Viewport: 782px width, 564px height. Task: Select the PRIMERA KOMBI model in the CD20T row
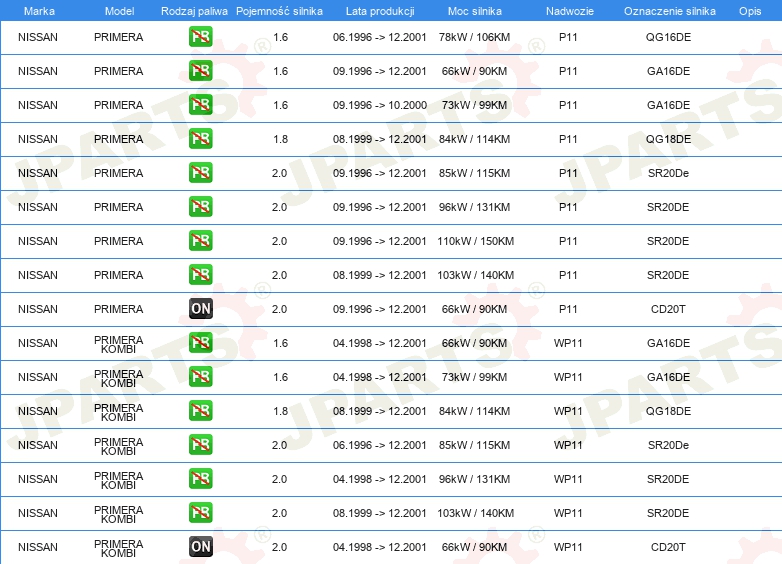(119, 548)
